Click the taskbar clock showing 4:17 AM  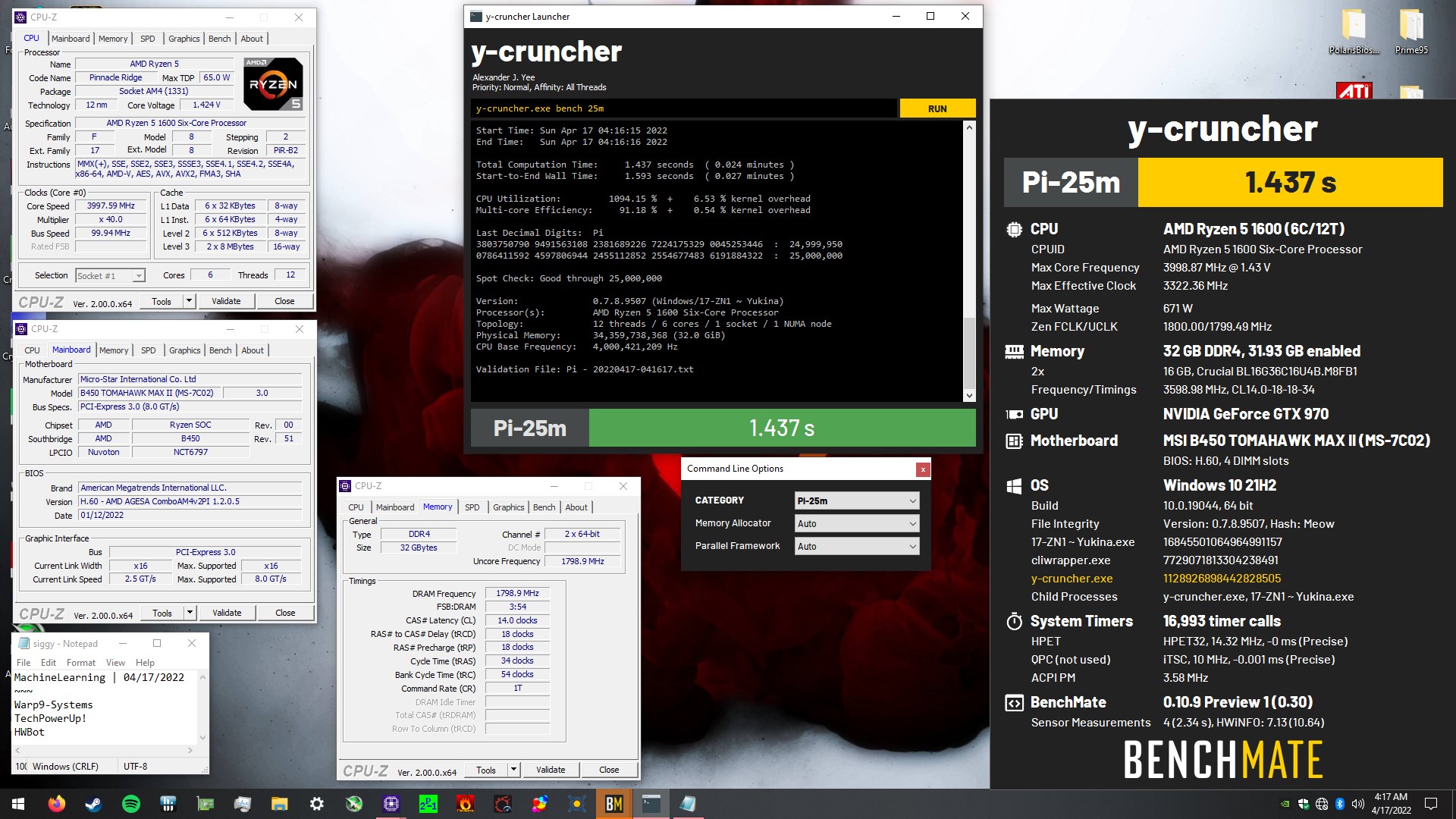click(1391, 804)
